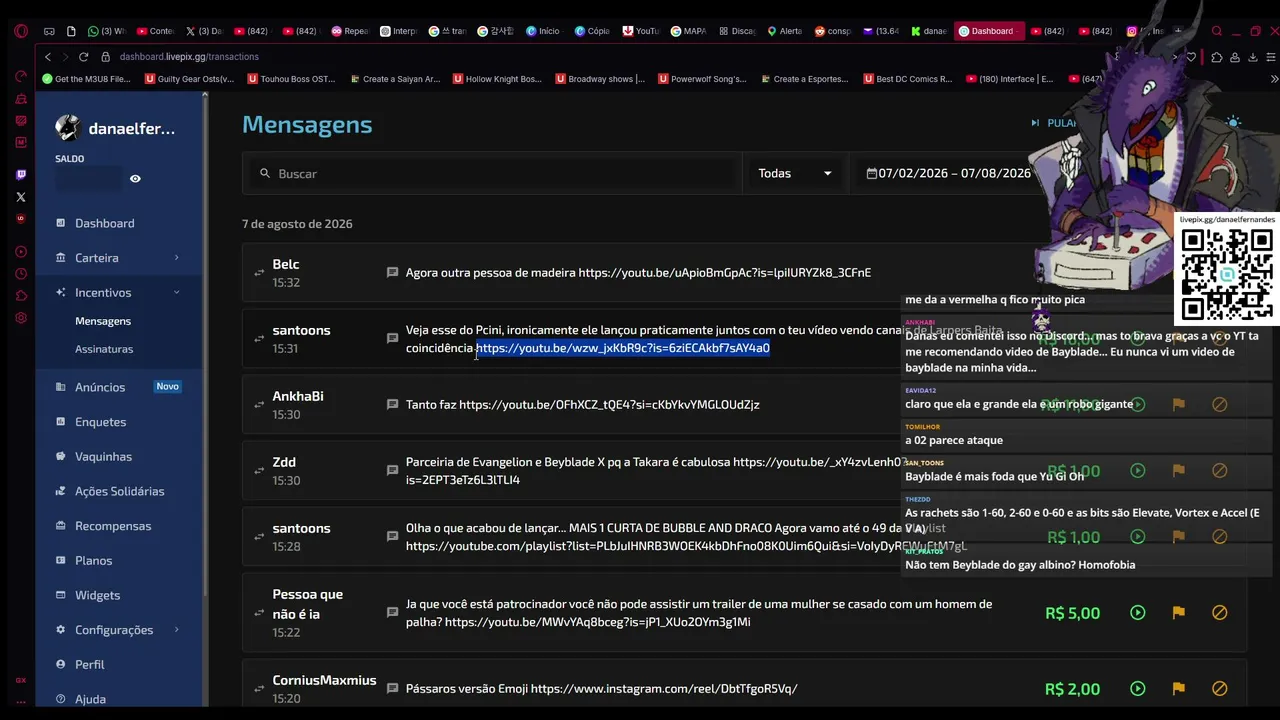Flag the AnkhaBi message
This screenshot has width=1280, height=720.
coord(1178,404)
